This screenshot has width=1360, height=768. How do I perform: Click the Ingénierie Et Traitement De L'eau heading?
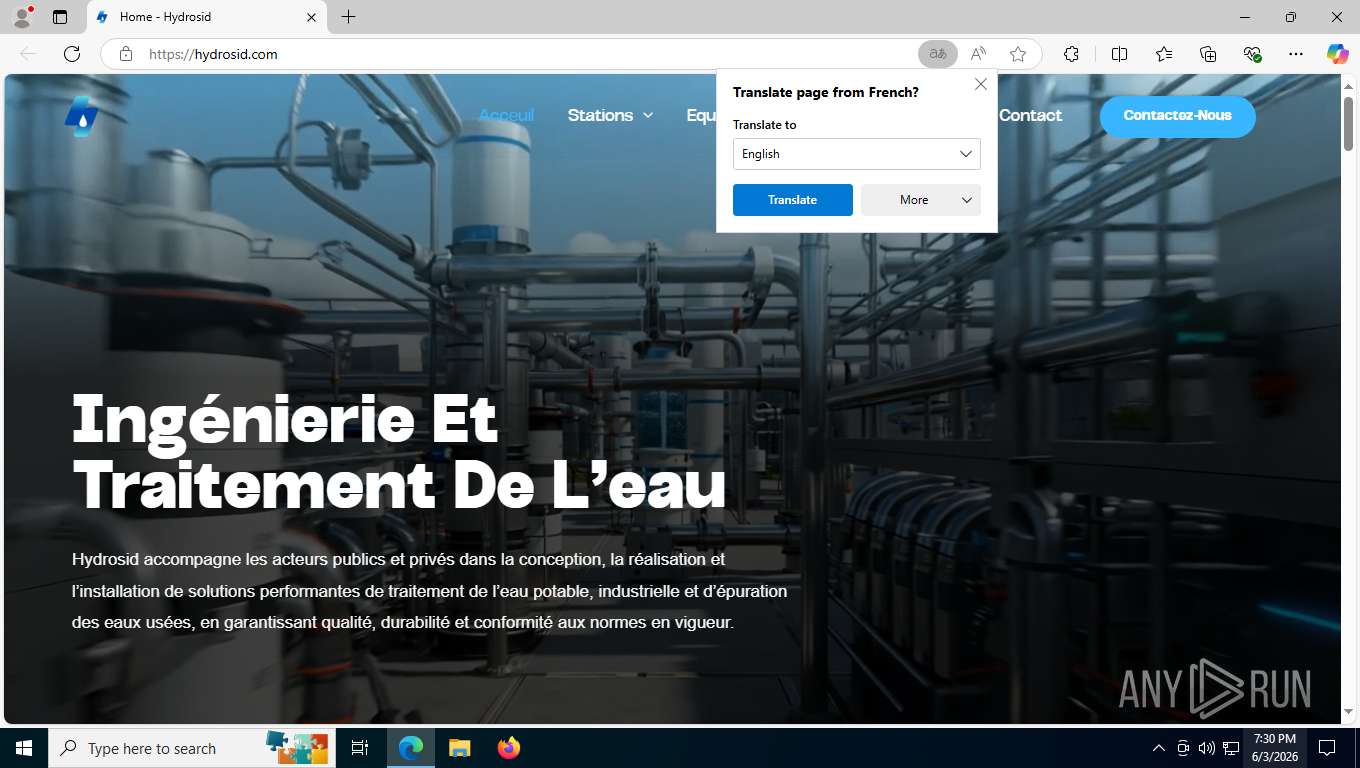(x=399, y=451)
